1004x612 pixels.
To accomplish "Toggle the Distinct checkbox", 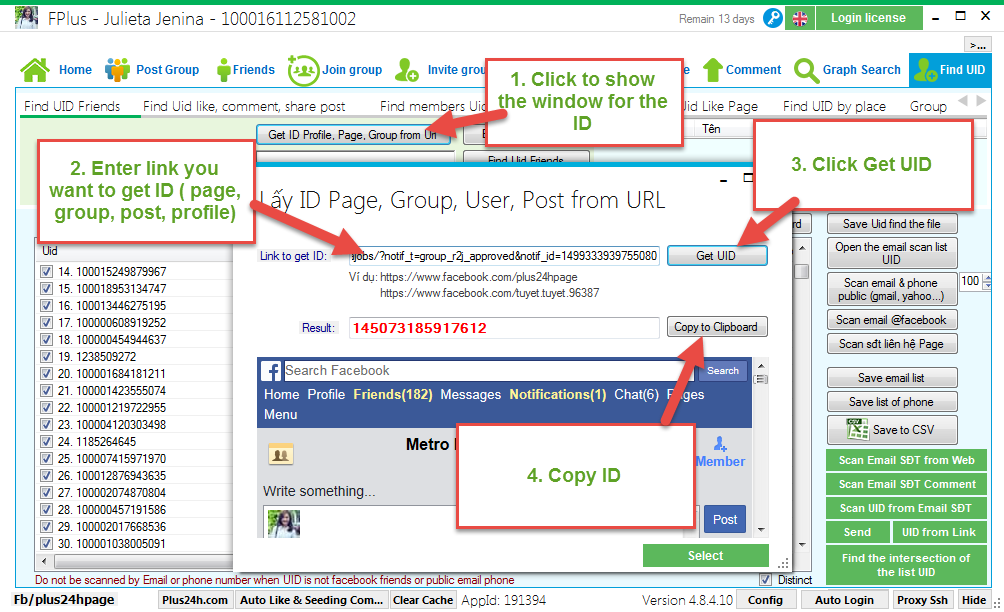I will pos(765,579).
